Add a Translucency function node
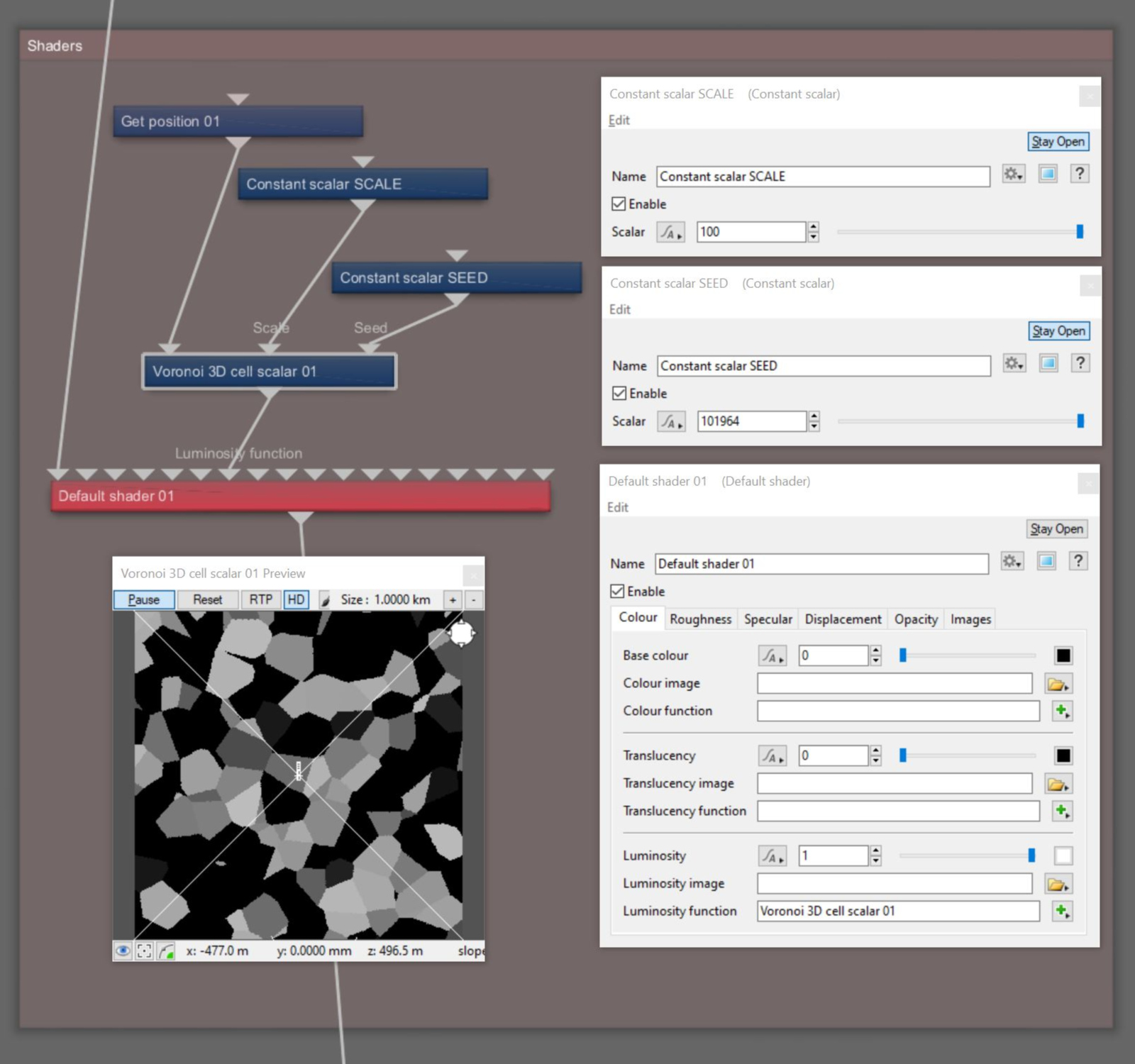 tap(1062, 811)
